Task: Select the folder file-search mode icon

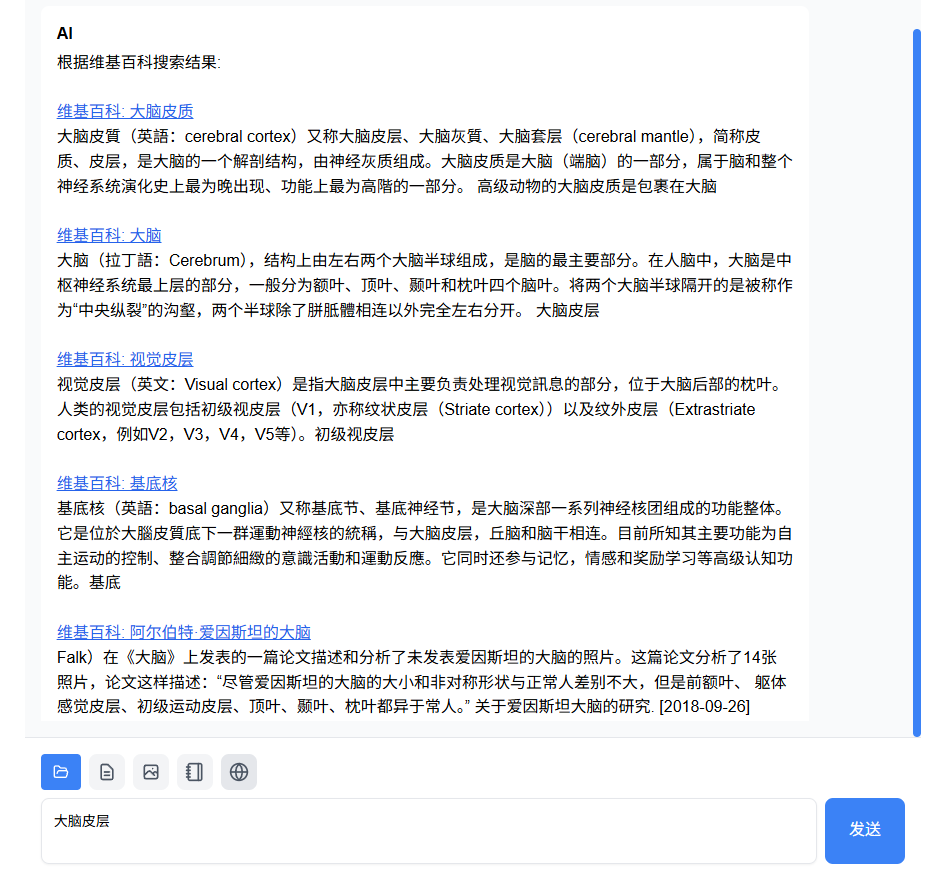Action: 61,771
